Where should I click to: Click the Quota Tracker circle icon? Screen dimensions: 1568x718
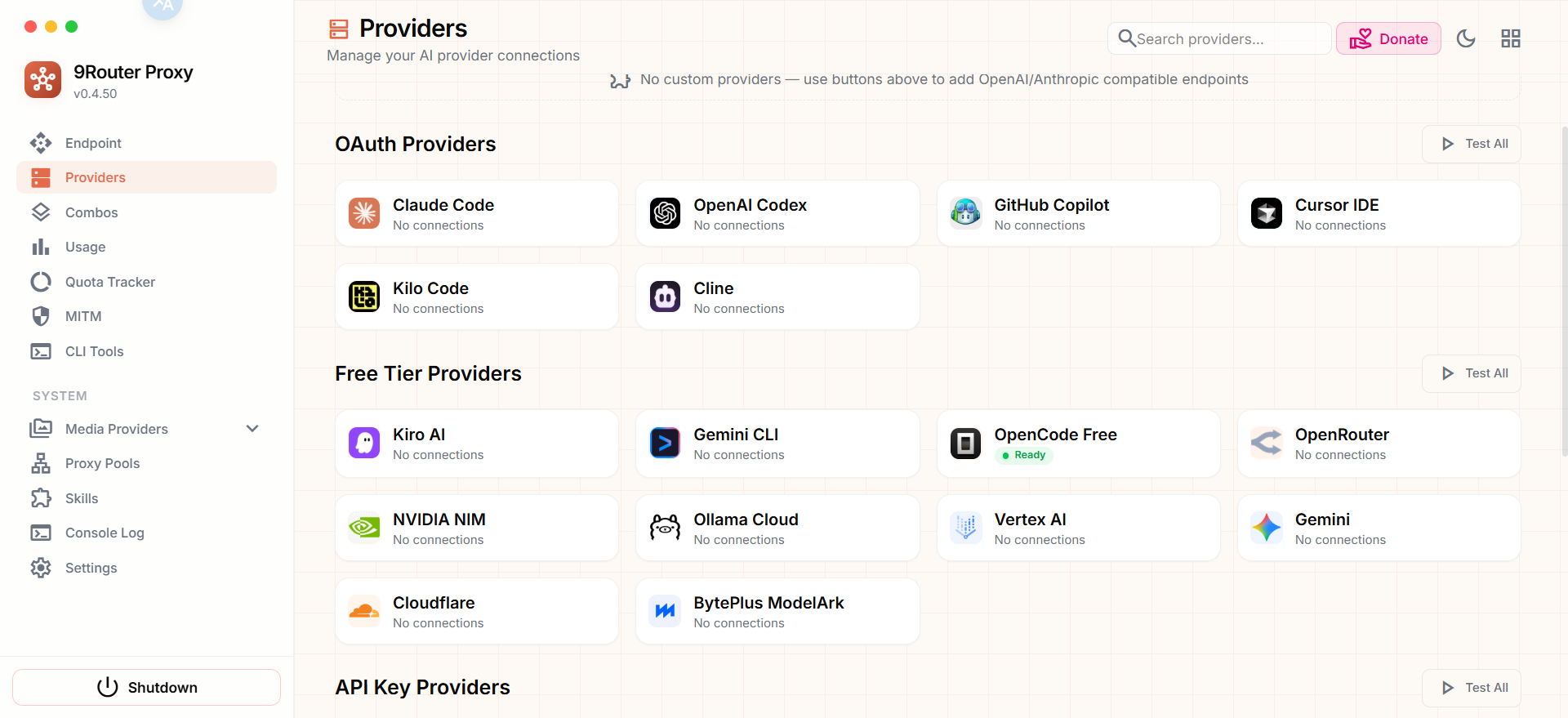coord(41,282)
